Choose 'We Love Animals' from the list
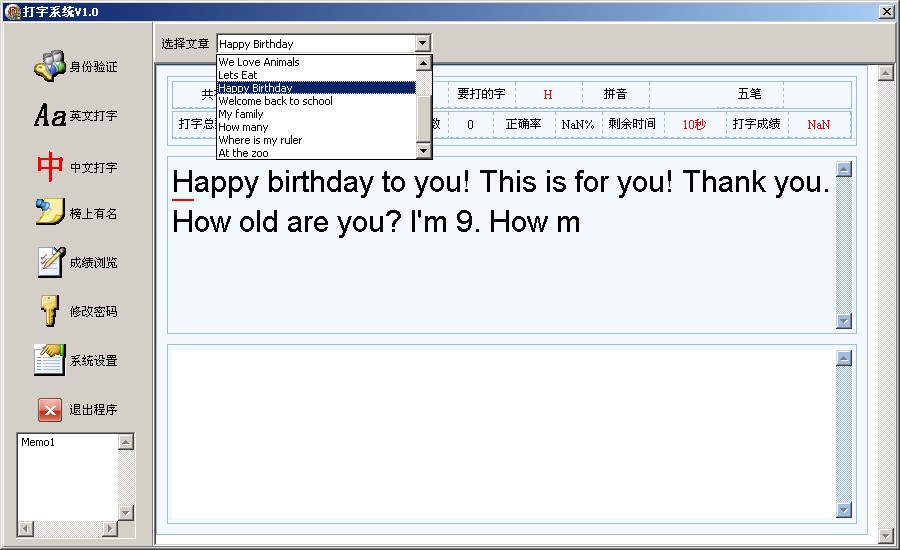Image resolution: width=900 pixels, height=550 pixels. coord(259,62)
